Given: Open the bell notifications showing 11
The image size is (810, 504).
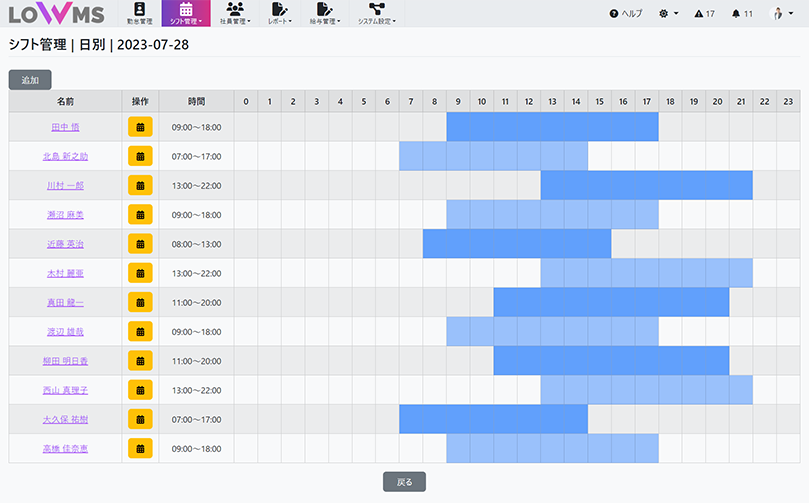Looking at the screenshot, I should pos(742,14).
